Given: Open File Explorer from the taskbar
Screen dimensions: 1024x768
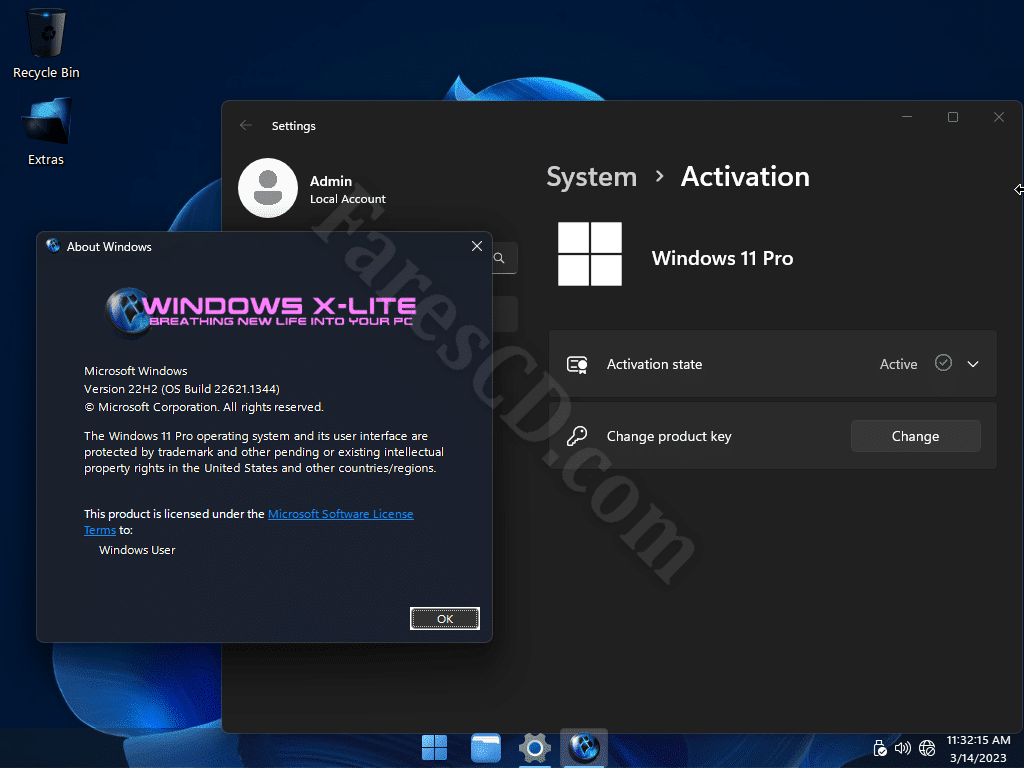Looking at the screenshot, I should (485, 748).
